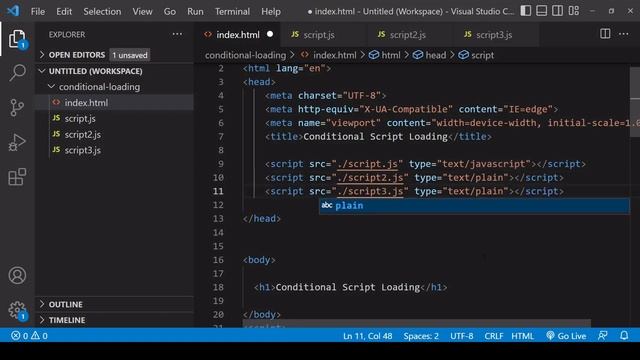Viewport: 640px width, 360px height.
Task: Click the notifications bell in status bar
Action: coord(624,336)
